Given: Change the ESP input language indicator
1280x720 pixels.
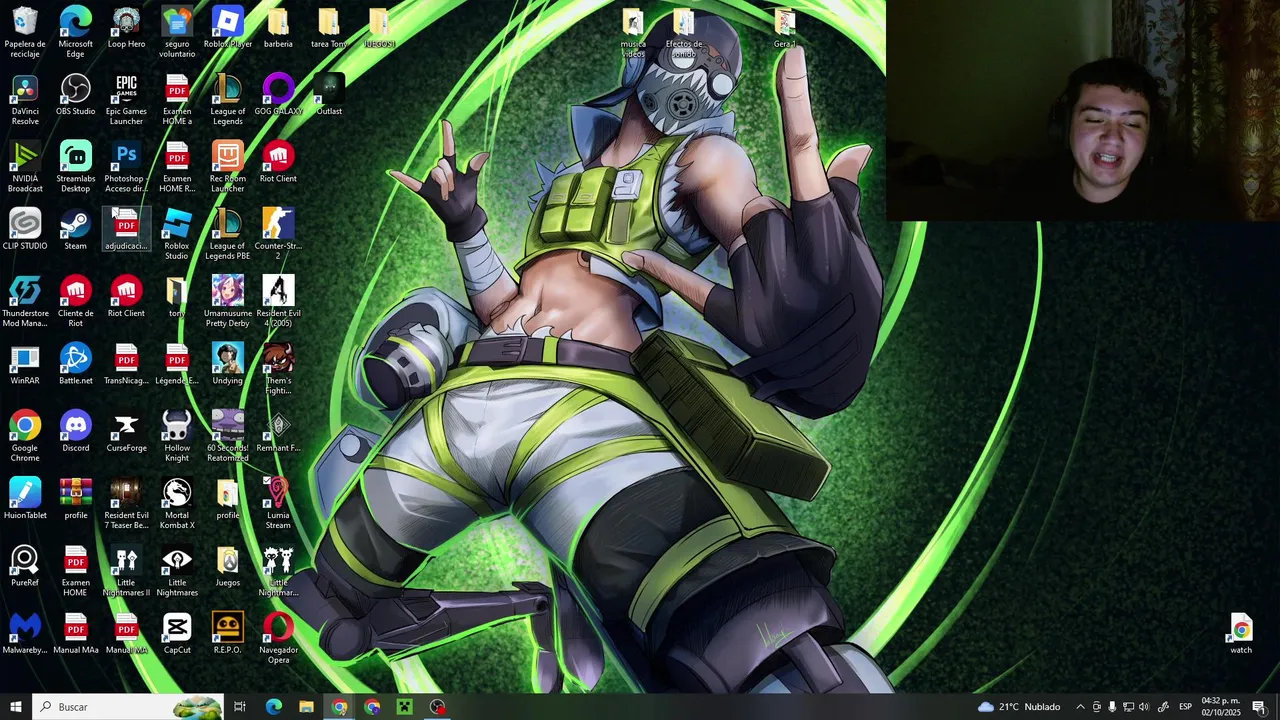Looking at the screenshot, I should [x=1185, y=707].
